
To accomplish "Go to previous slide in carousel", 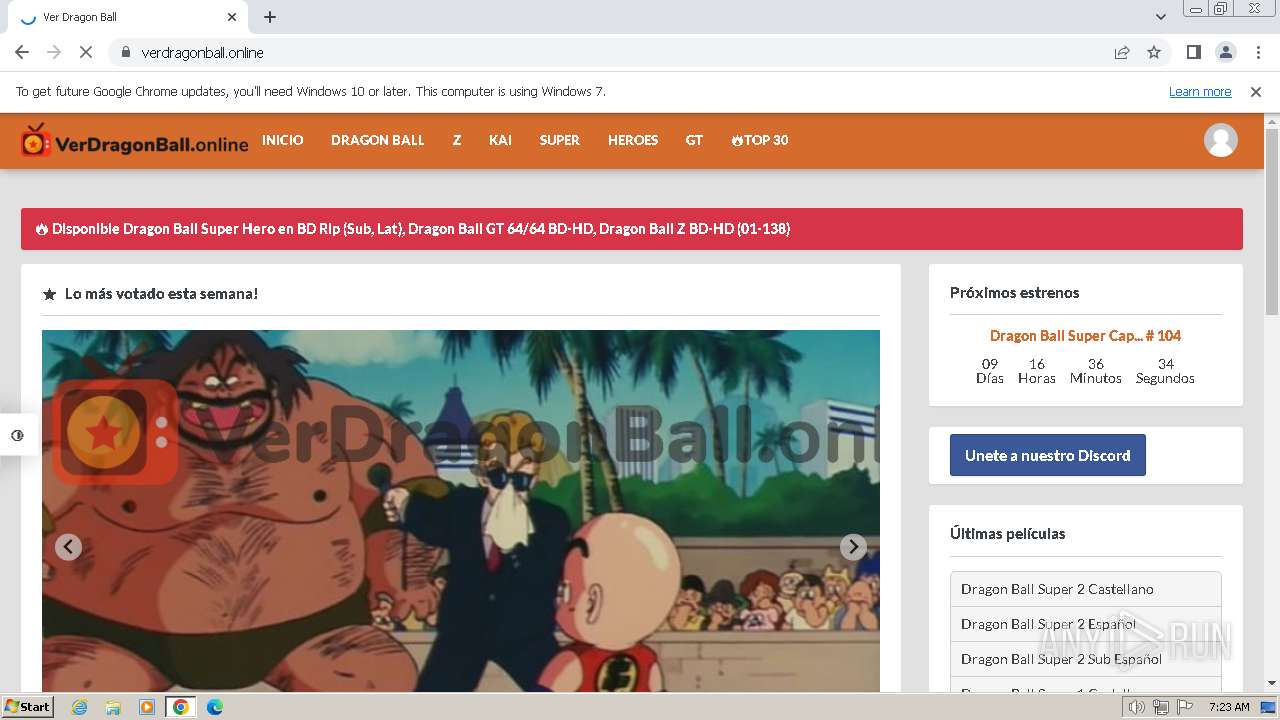I will point(68,547).
